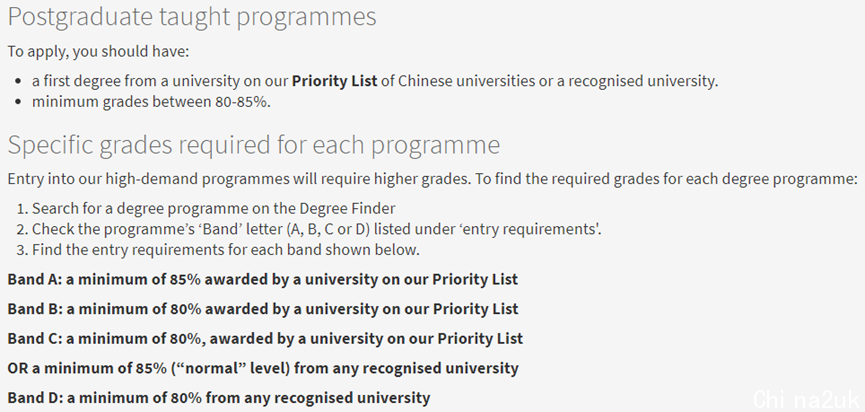Click the Band C requirement line
The width and height of the screenshot is (865, 412).
coord(265,338)
